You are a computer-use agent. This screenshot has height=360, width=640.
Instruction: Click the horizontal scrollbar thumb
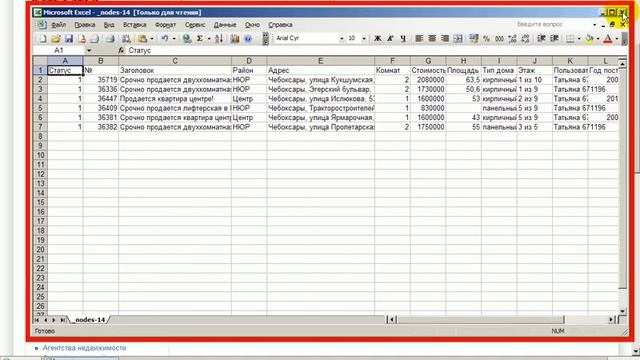click(481, 320)
